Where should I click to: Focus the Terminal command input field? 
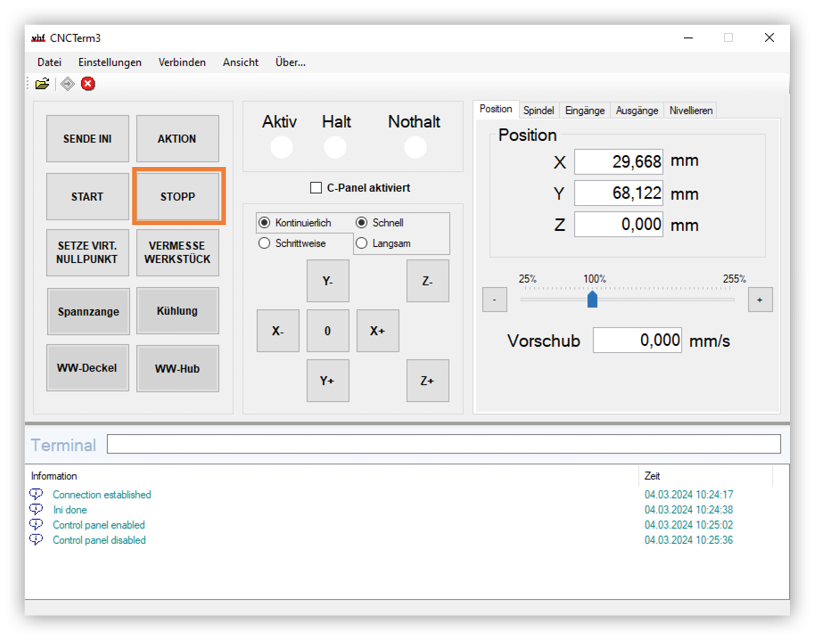click(x=444, y=444)
